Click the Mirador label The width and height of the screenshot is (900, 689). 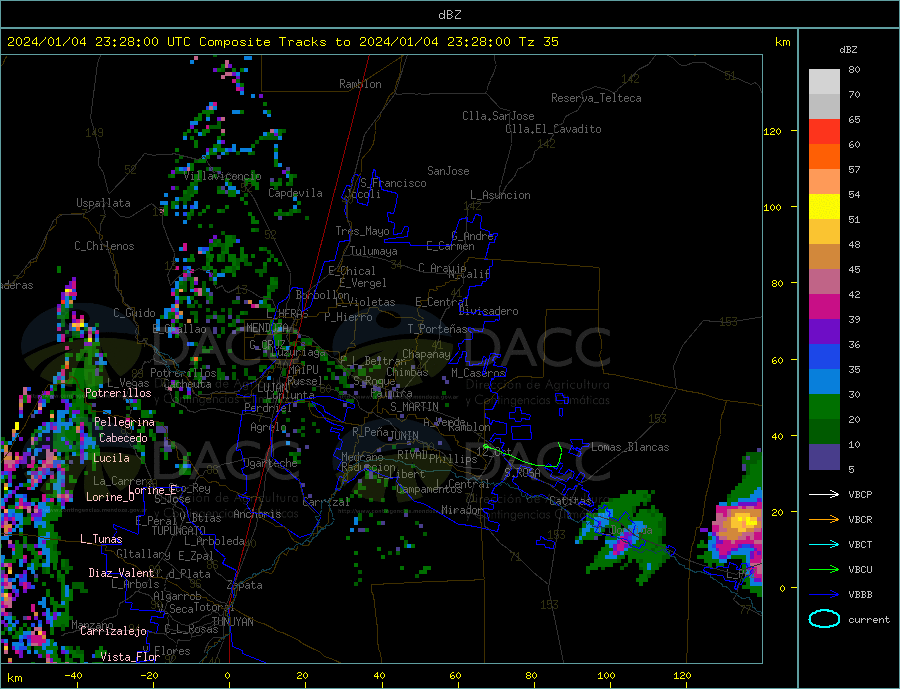click(462, 510)
